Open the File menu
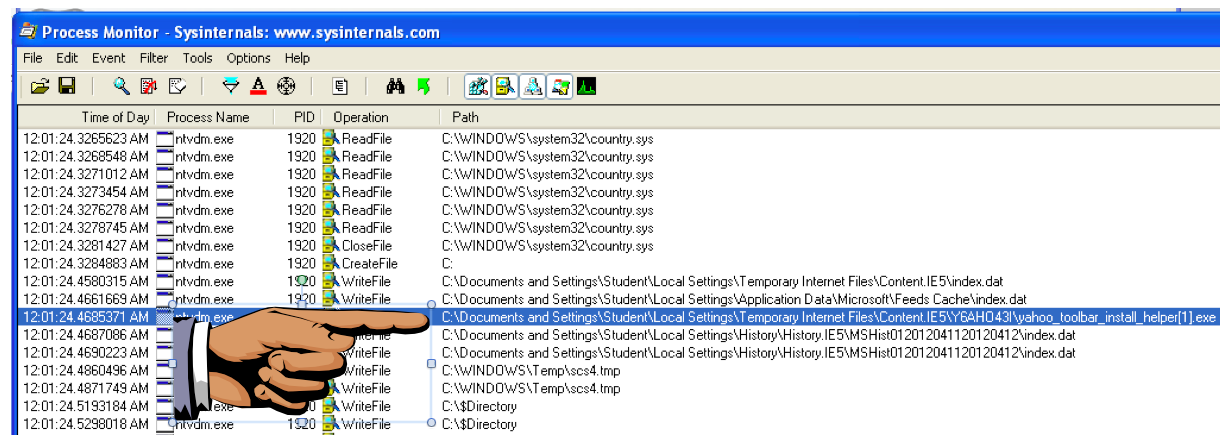The image size is (1220, 435). pyautogui.click(x=32, y=58)
